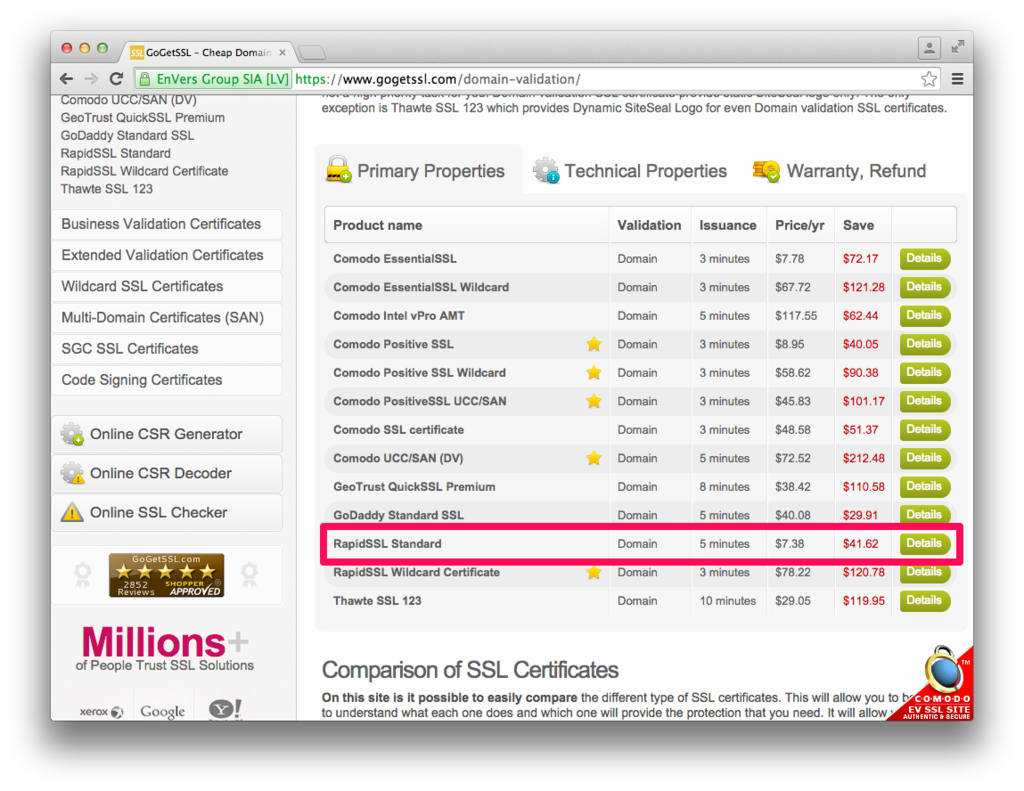
Task: Click the Online SSL Checker warning icon
Action: coord(72,512)
